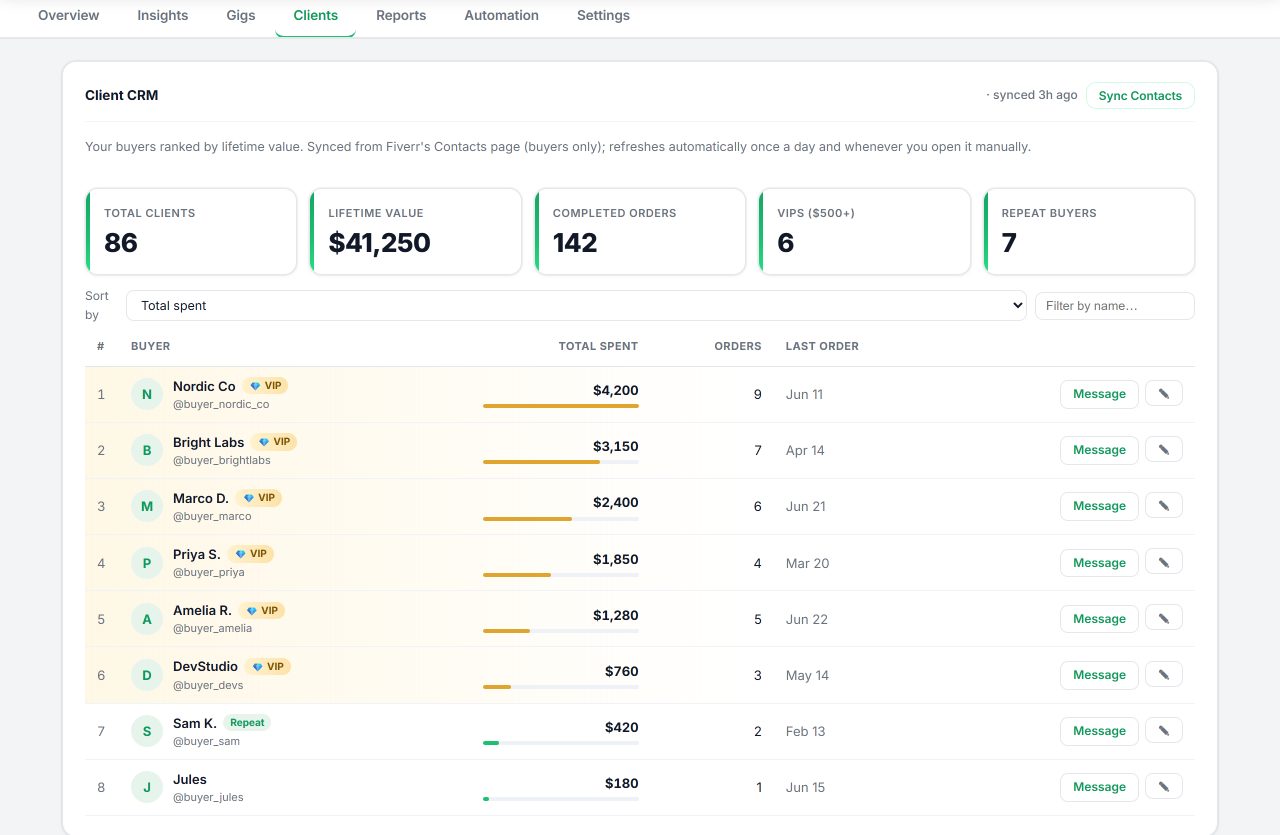Click the $2,400 amount for Marco D.
Screen dimensions: 1280x835
click(615, 502)
